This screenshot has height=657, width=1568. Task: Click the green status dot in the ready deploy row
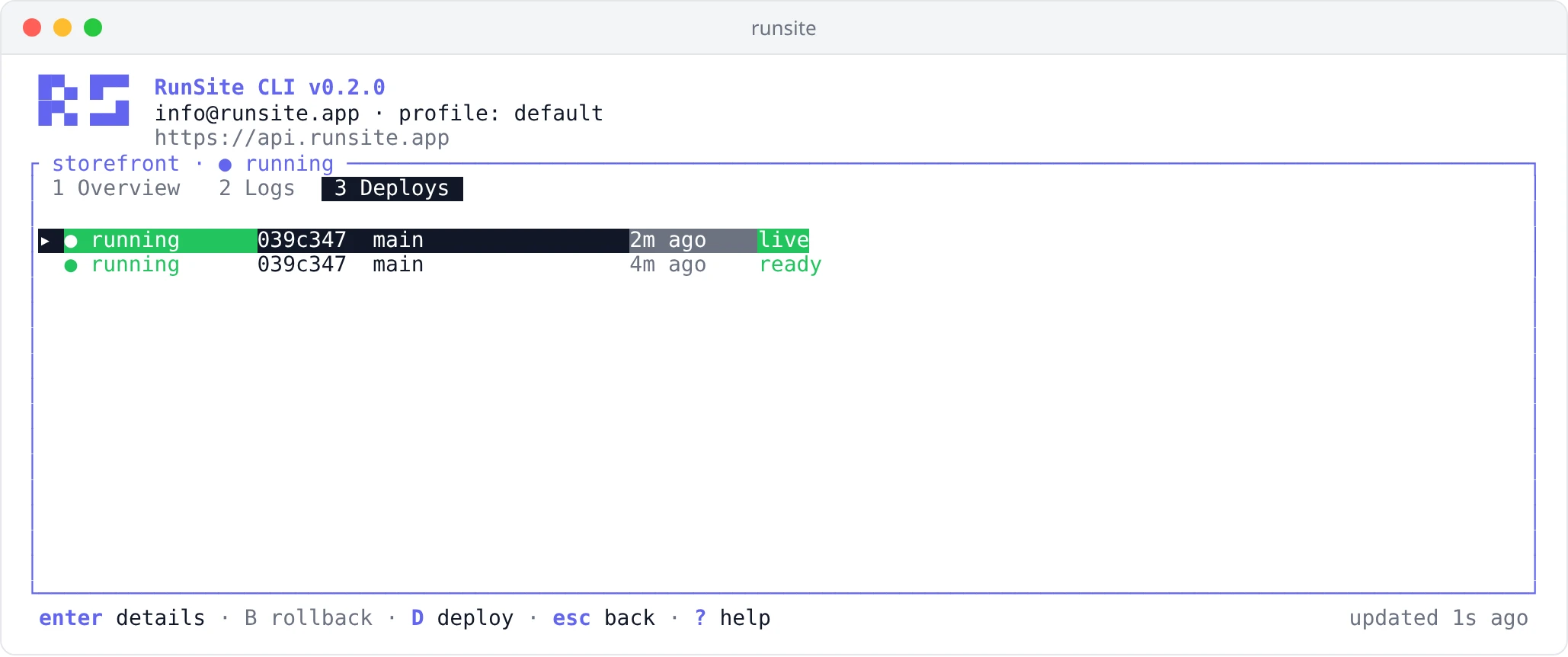coord(71,266)
